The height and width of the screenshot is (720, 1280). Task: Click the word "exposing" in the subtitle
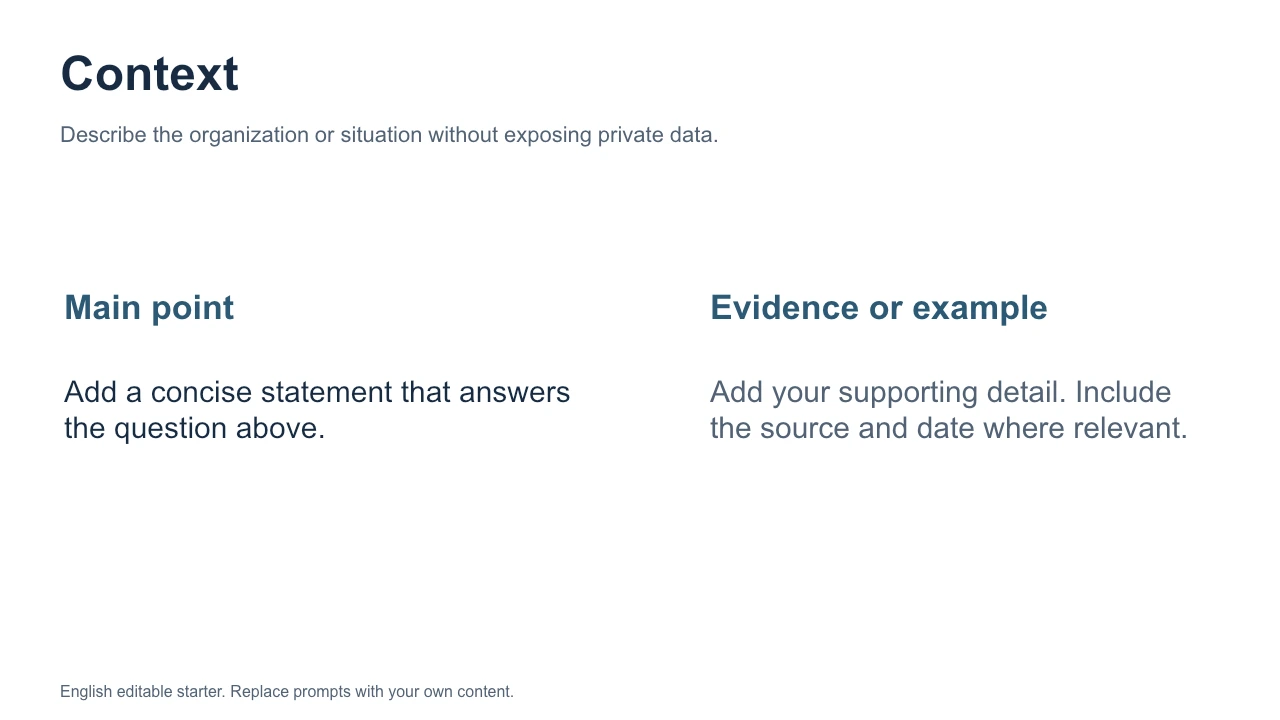[548, 135]
